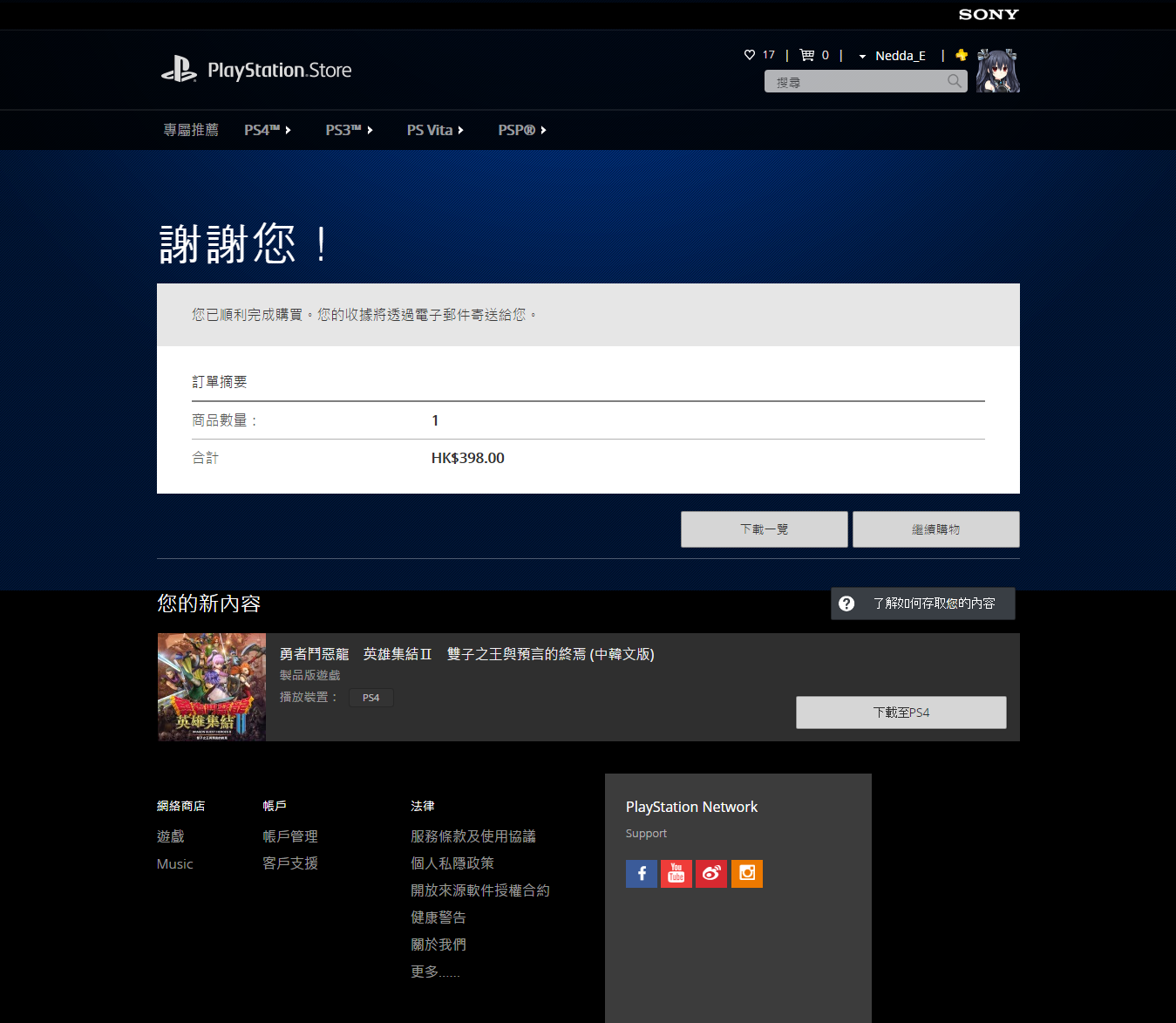Open the 勇者鬥惡龍 英雄集結II game title
The width and height of the screenshot is (1176, 1023).
point(466,654)
